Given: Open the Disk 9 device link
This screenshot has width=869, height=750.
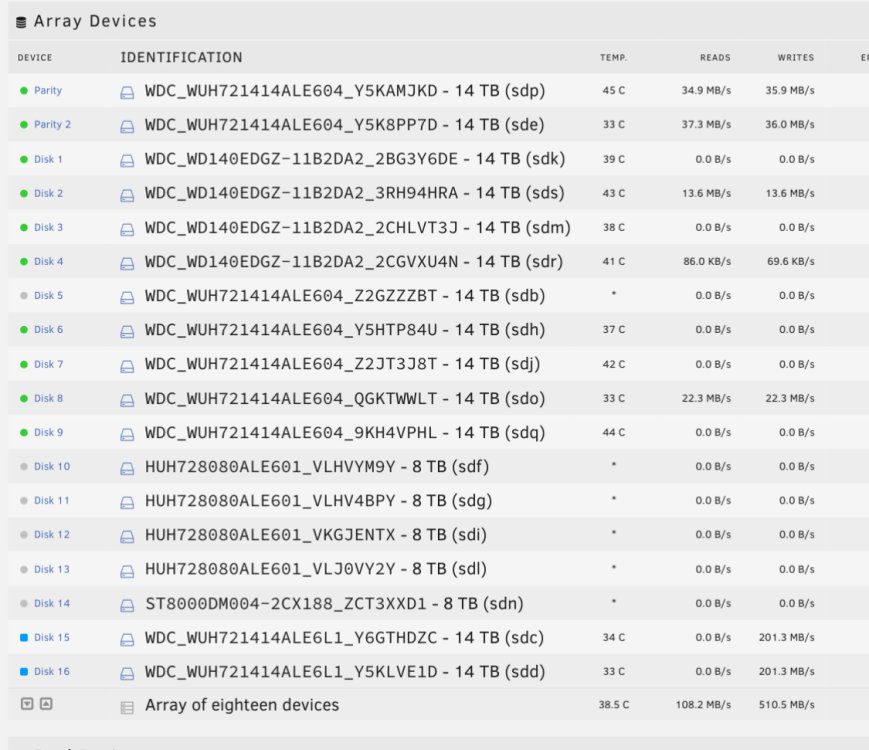Looking at the screenshot, I should coord(48,432).
